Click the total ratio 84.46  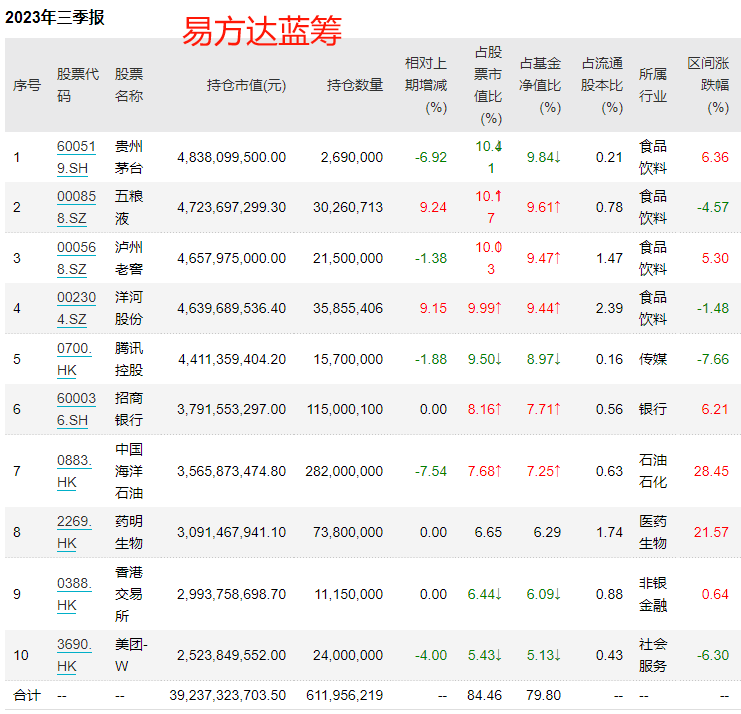[484, 696]
